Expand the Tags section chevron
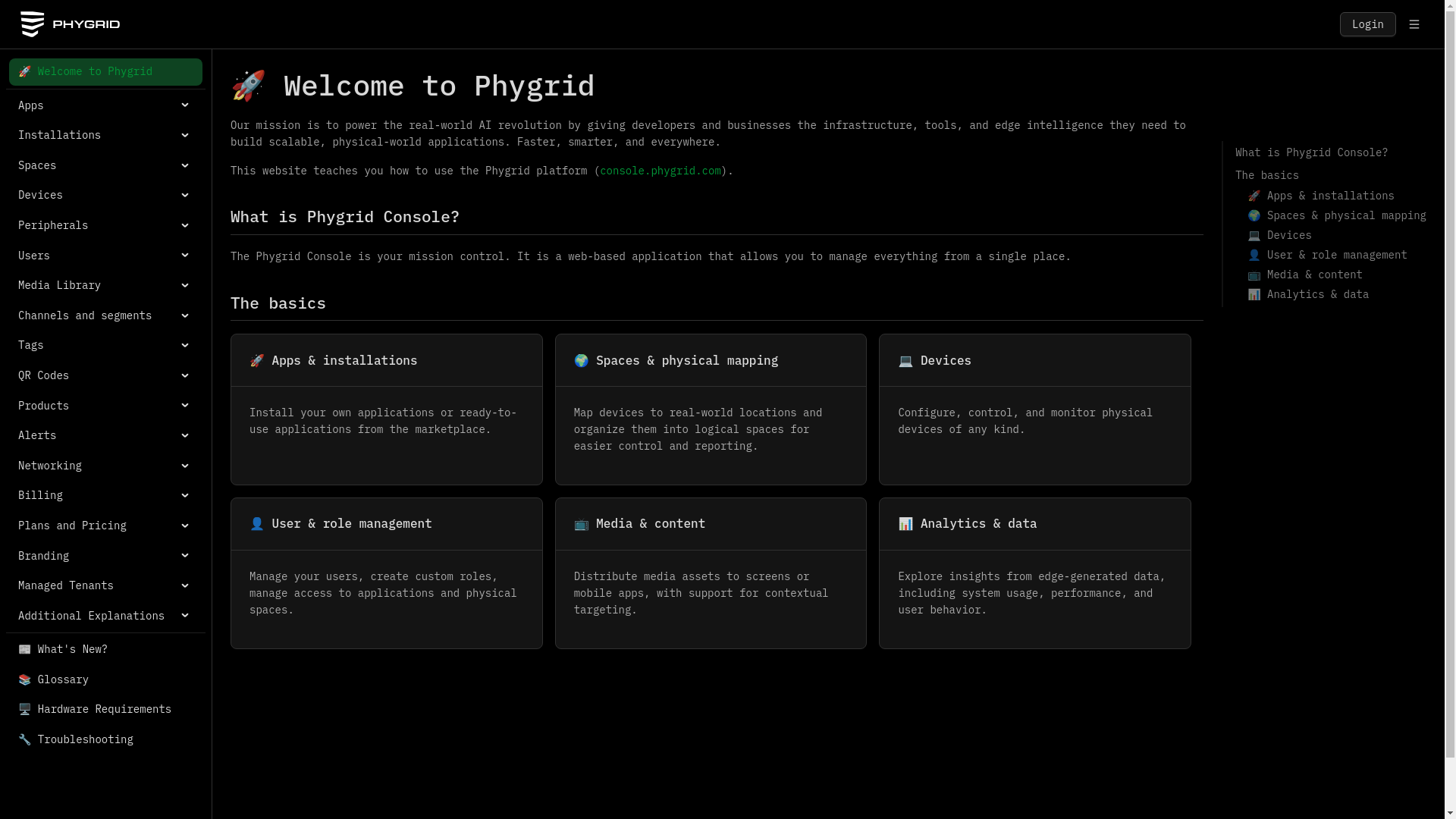 coord(185,345)
